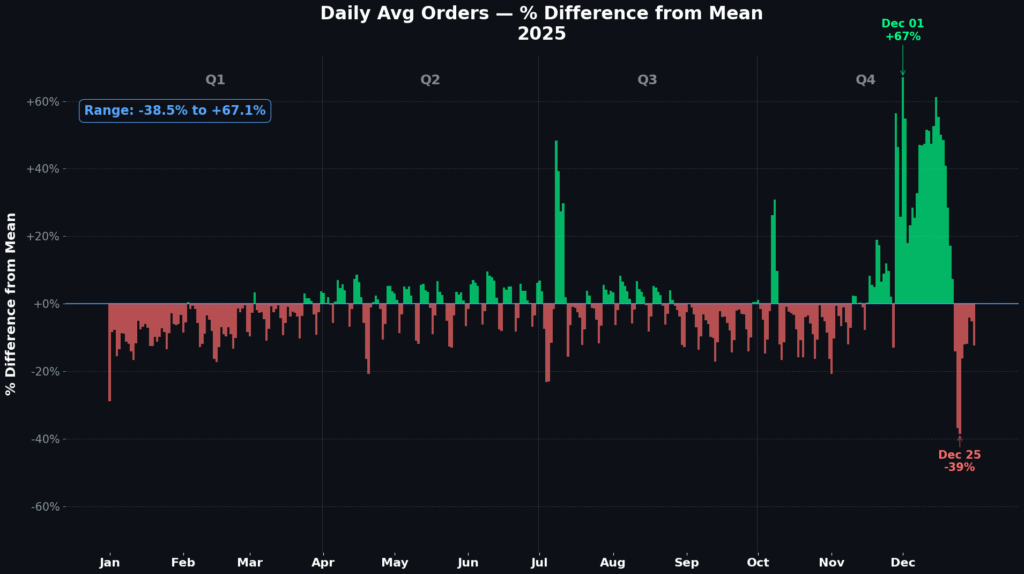Click the Dec 25 -39% low annotation
1024x574 pixels.
click(959, 461)
